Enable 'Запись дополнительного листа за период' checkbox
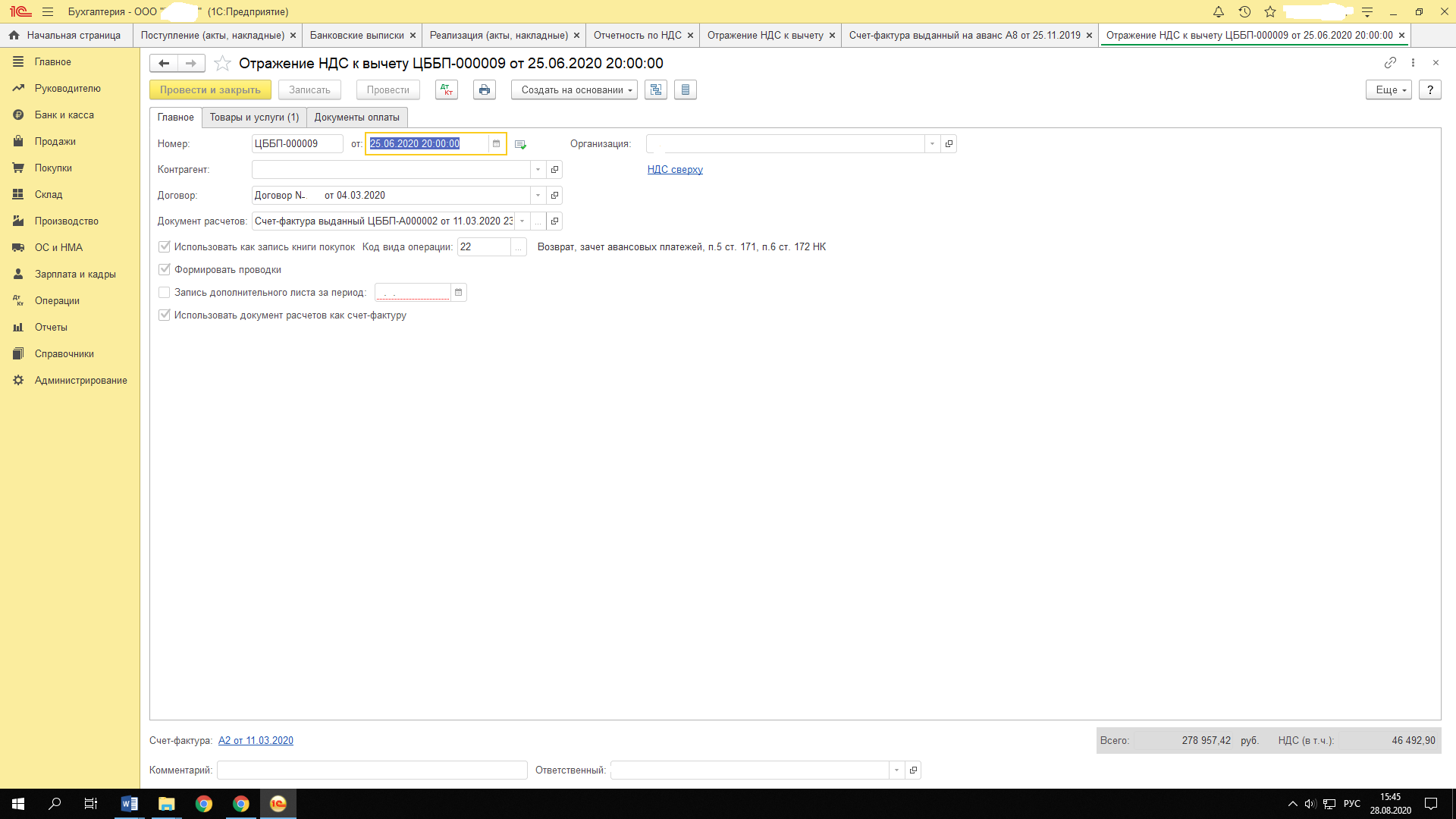Screen dimensions: 1456x819 click(x=165, y=292)
